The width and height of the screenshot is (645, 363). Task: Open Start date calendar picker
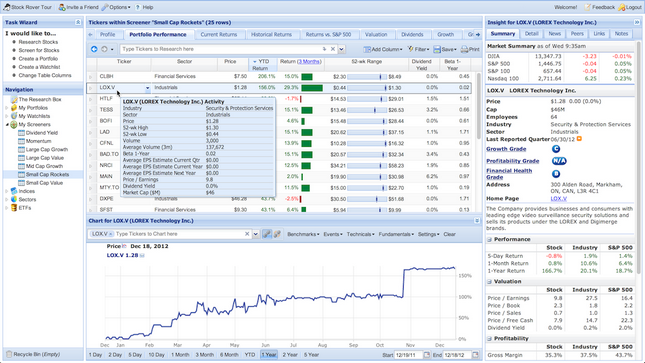(427, 354)
